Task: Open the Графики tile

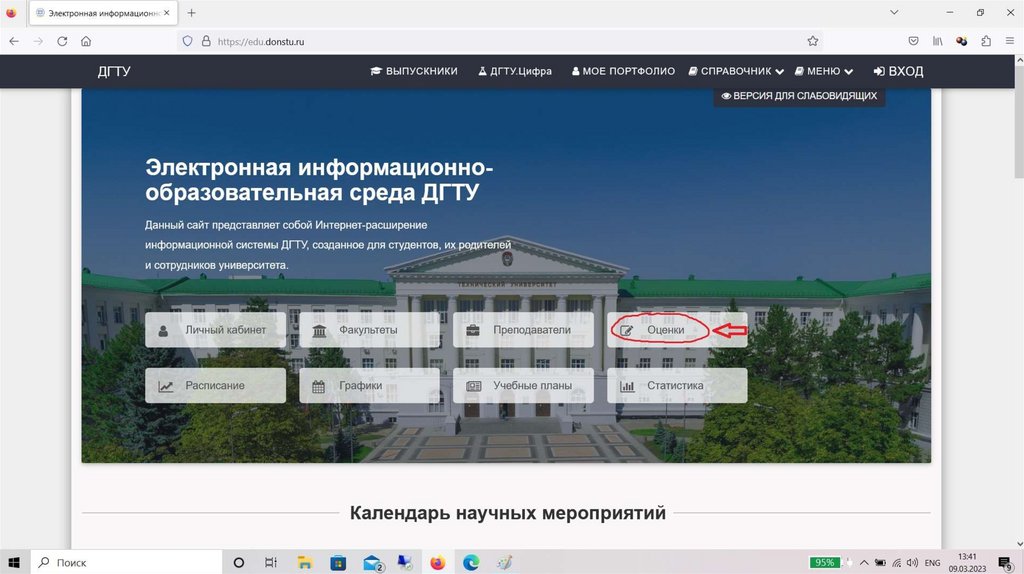Action: [x=370, y=385]
